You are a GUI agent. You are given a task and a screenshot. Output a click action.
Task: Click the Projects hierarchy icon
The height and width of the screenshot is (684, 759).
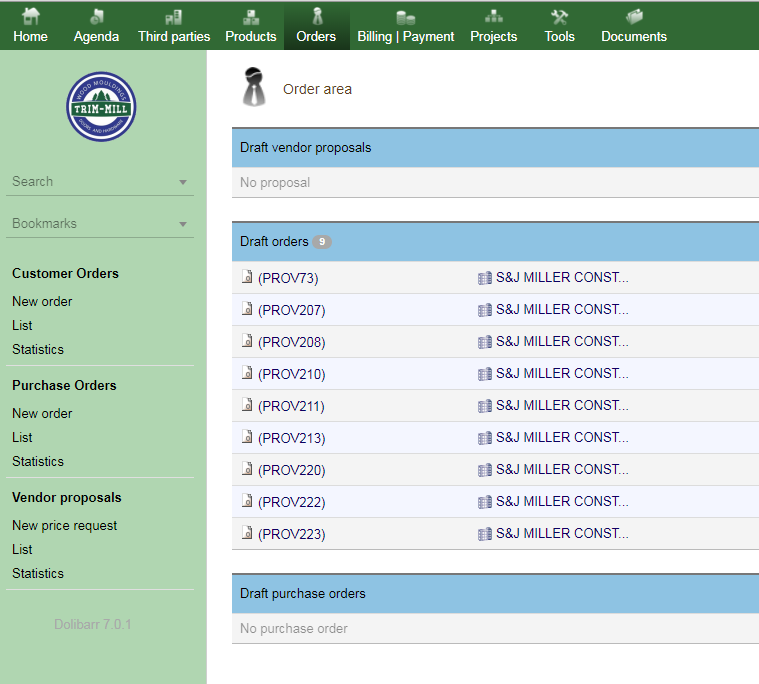pyautogui.click(x=494, y=17)
